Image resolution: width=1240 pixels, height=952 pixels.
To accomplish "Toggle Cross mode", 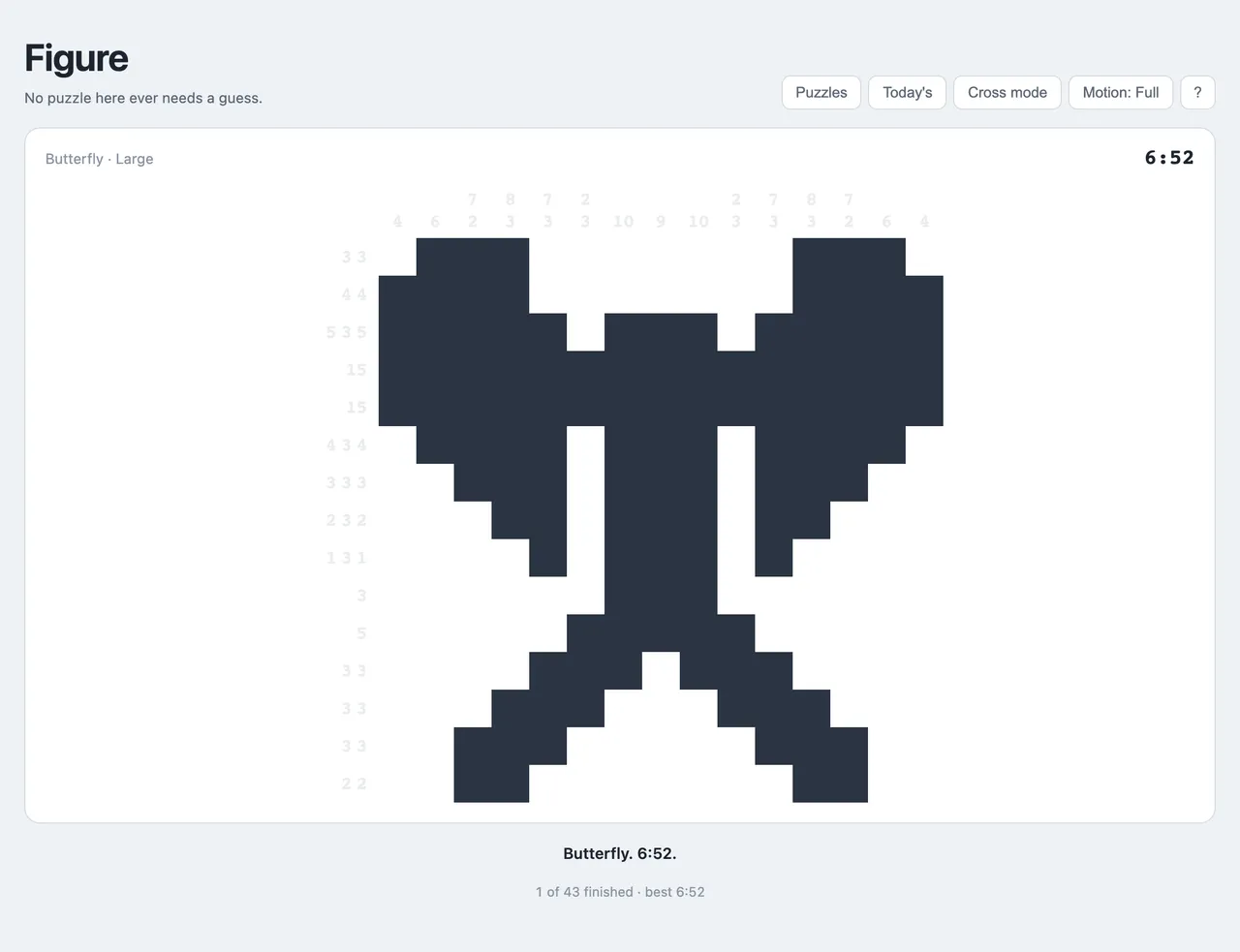I will click(x=1007, y=92).
